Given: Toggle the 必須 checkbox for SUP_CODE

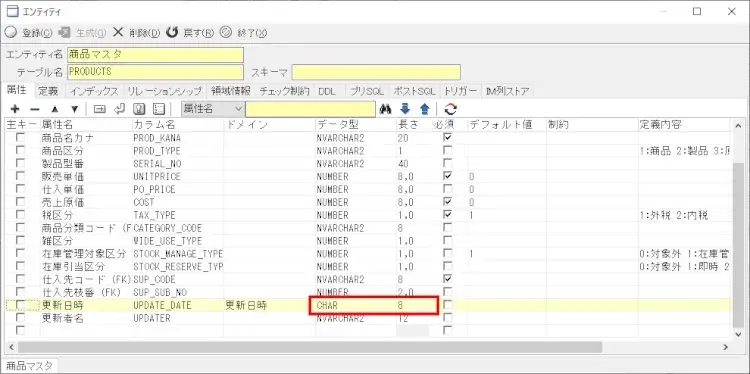Looking at the screenshot, I should pyautogui.click(x=448, y=279).
